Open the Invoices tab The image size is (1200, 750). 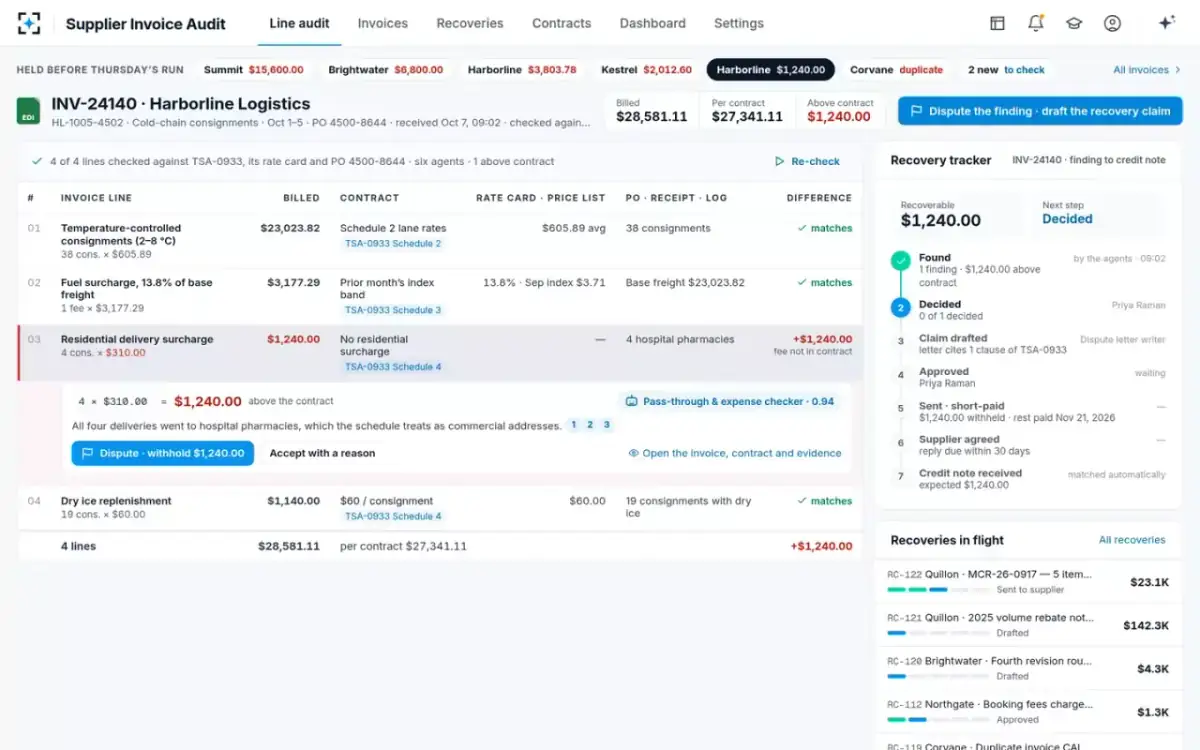(x=383, y=23)
